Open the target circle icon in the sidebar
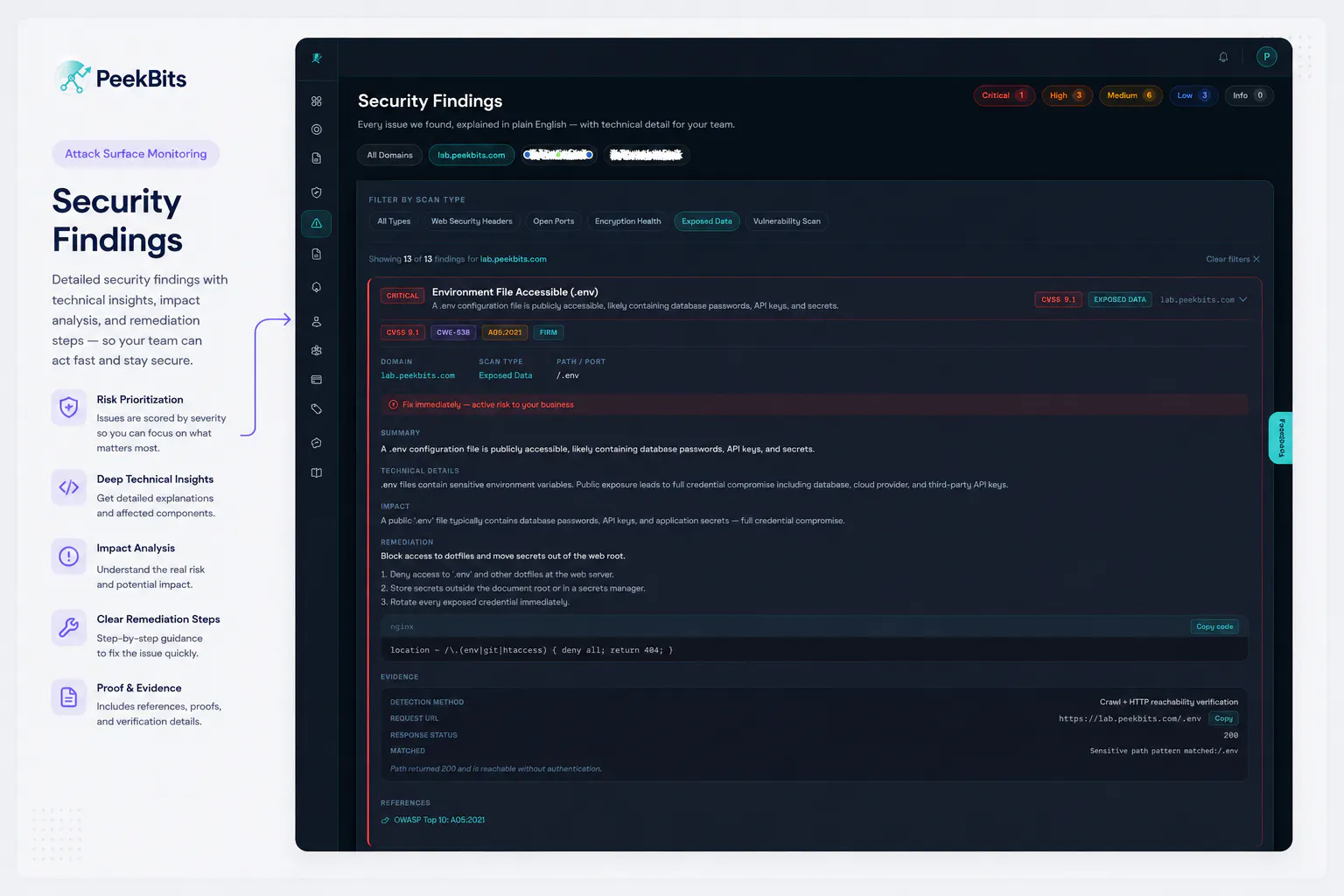The height and width of the screenshot is (896, 1344). point(317,129)
